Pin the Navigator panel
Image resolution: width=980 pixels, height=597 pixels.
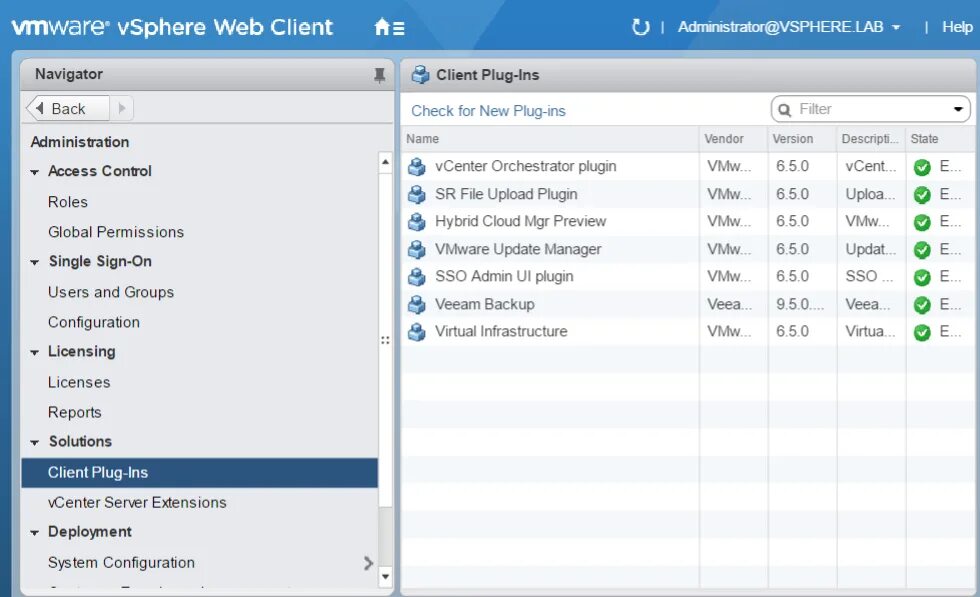tap(379, 75)
